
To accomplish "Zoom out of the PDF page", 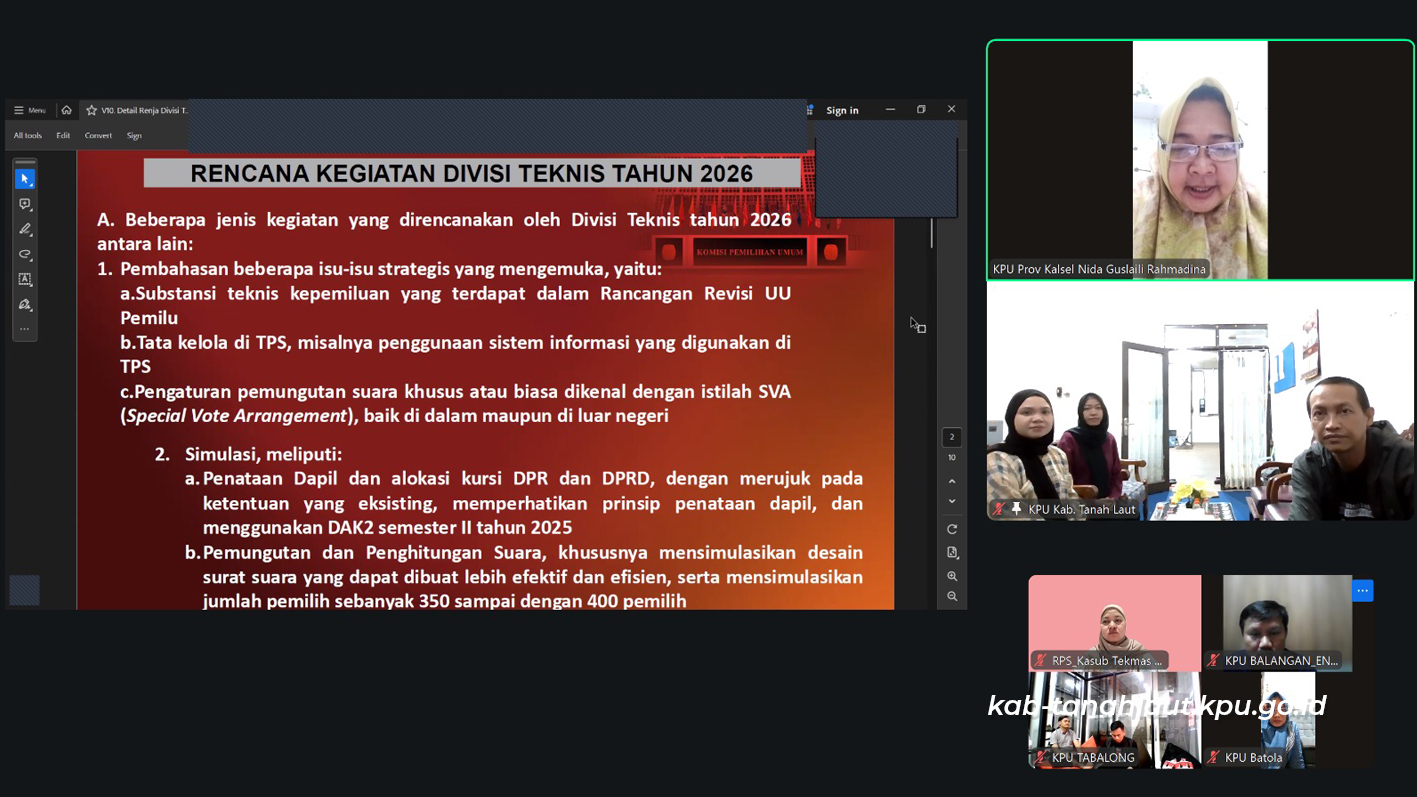I will click(x=952, y=597).
